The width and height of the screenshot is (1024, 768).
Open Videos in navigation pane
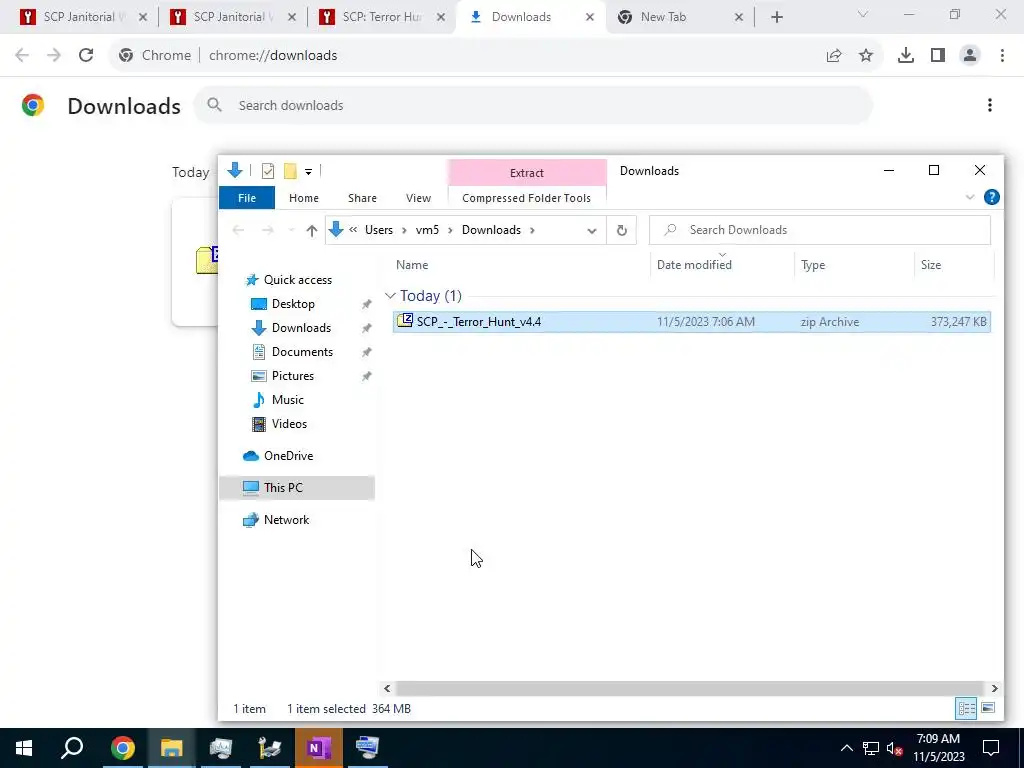pos(289,424)
